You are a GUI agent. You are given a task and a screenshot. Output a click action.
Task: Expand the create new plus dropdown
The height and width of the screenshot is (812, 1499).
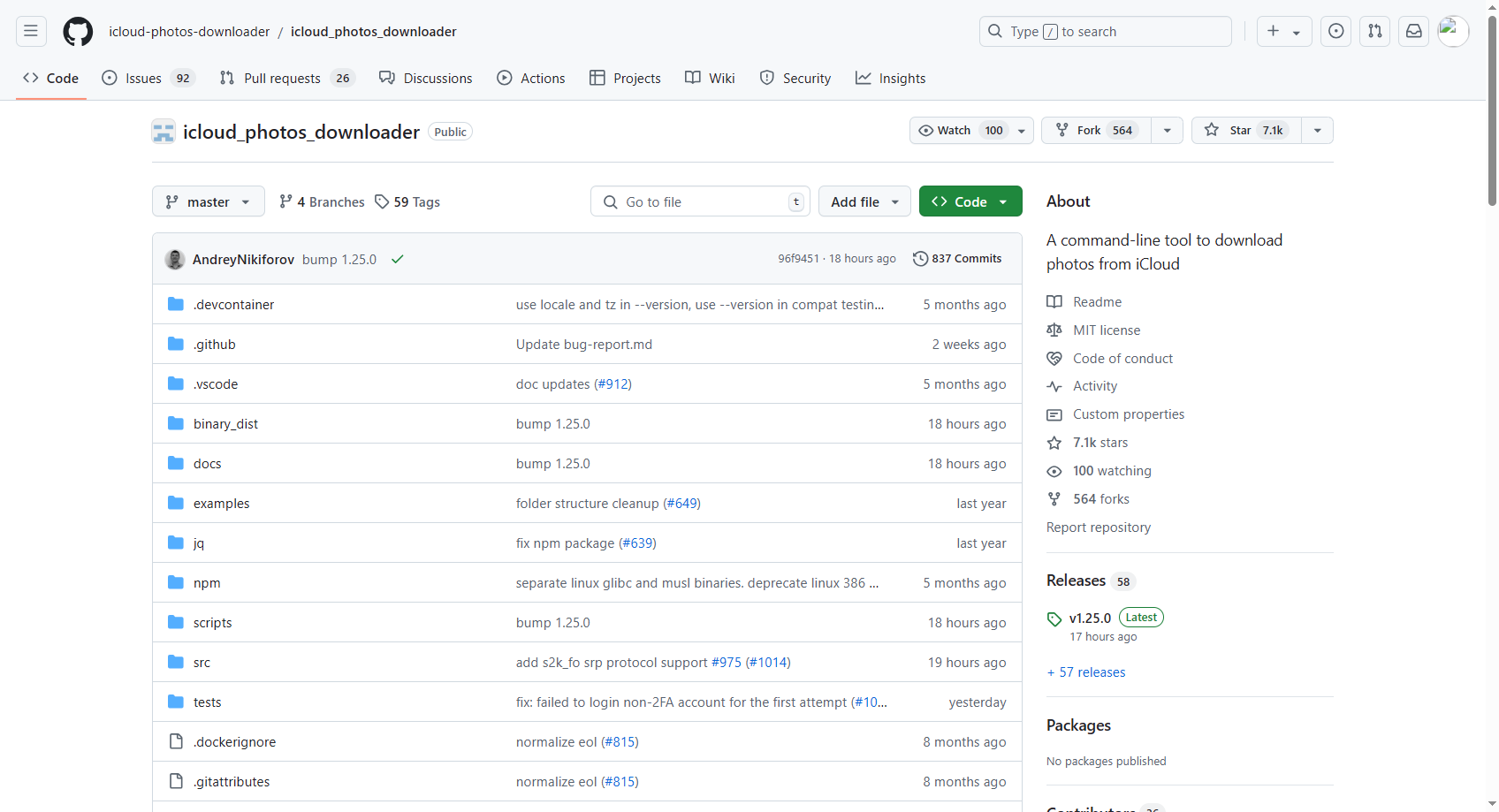click(x=1284, y=32)
